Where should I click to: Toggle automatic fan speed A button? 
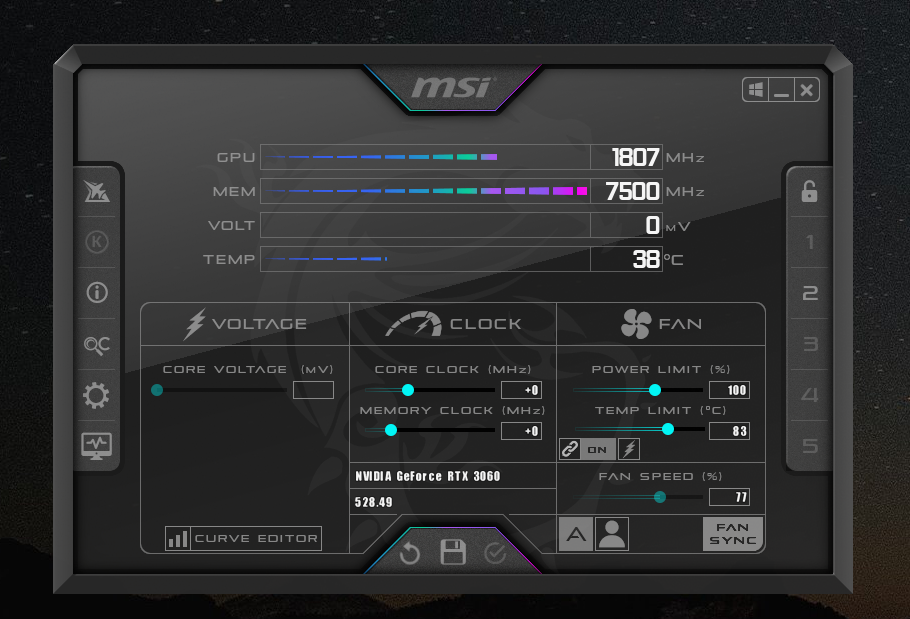[576, 534]
